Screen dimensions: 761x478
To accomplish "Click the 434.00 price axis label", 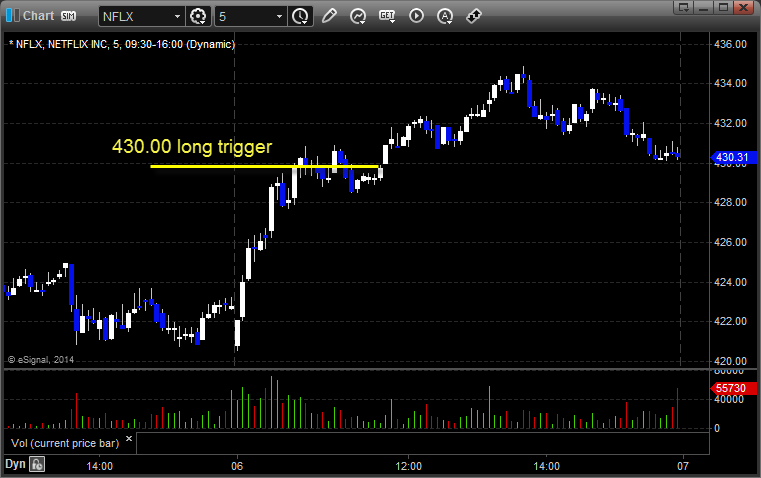I will click(730, 83).
